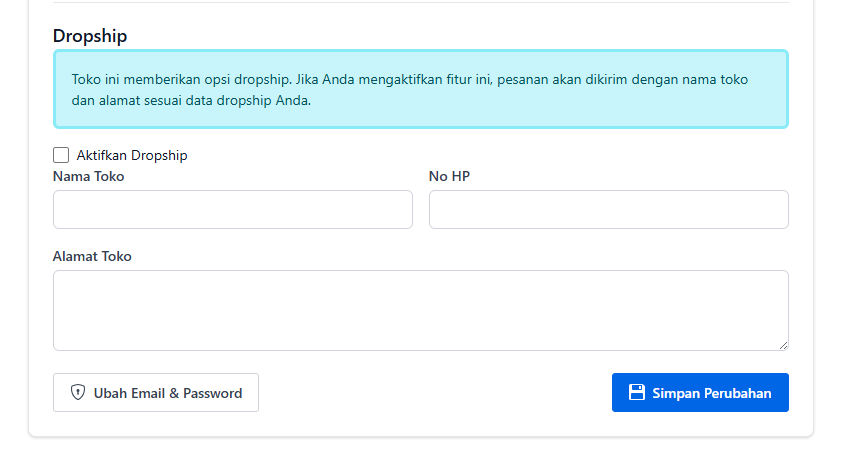Click the divider line above Dropship heading
This screenshot has height=474, width=862.
pyautogui.click(x=421, y=3)
